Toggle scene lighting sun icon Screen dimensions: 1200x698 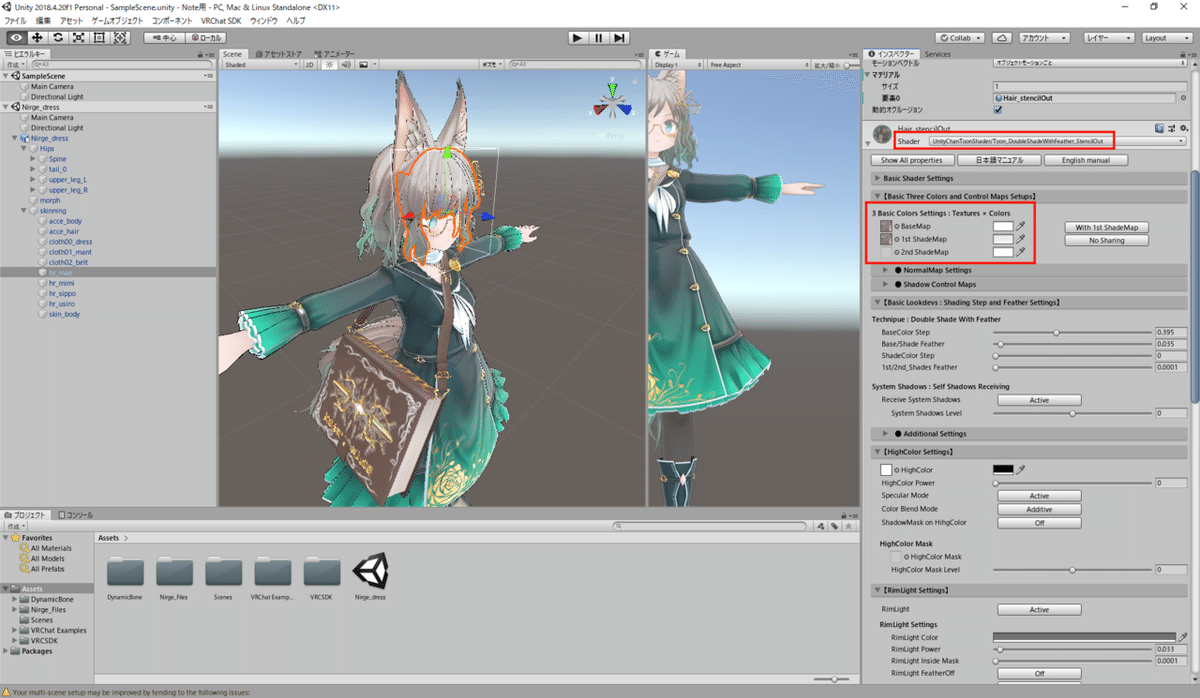[x=327, y=64]
